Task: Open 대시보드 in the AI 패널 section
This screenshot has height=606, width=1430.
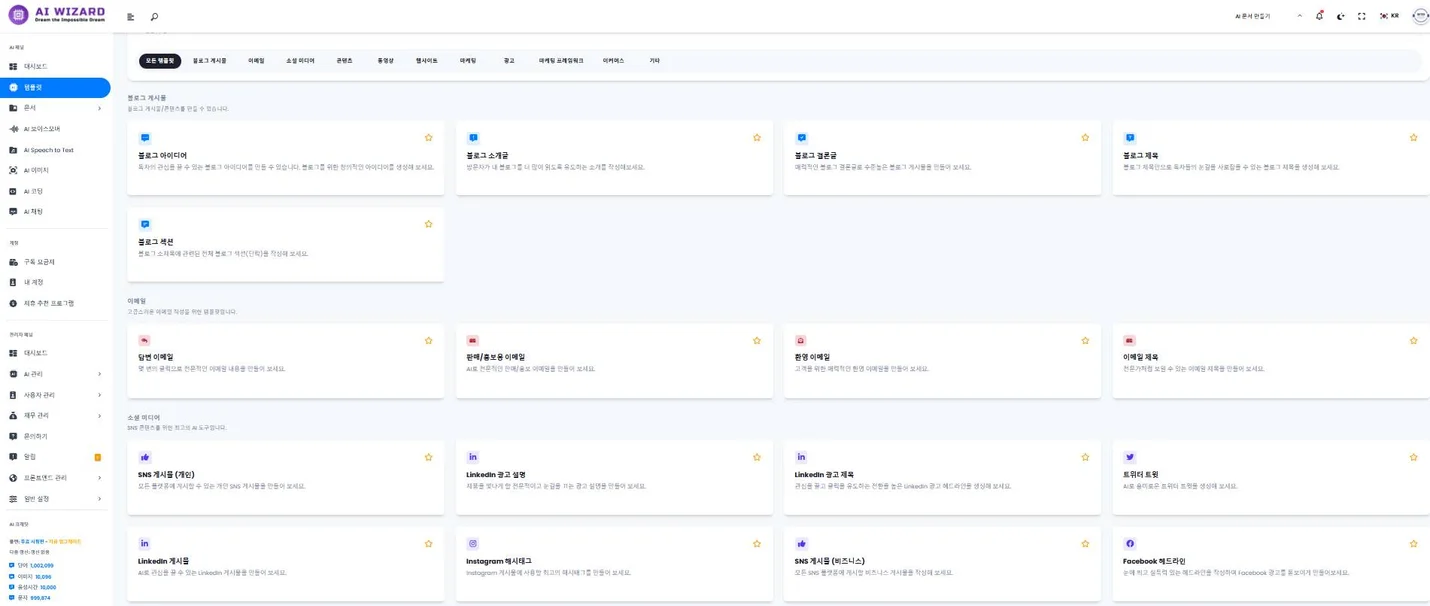Action: click(x=55, y=66)
